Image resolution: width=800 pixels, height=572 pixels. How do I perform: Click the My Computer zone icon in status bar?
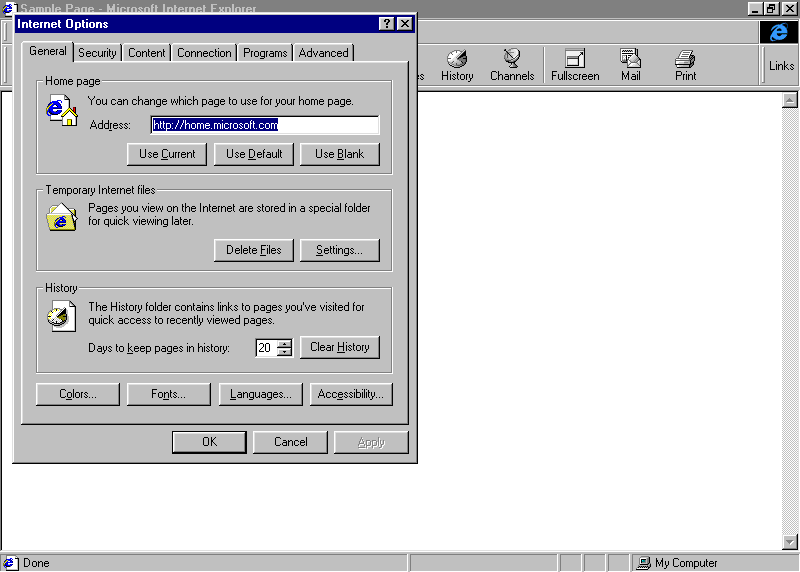tap(643, 563)
